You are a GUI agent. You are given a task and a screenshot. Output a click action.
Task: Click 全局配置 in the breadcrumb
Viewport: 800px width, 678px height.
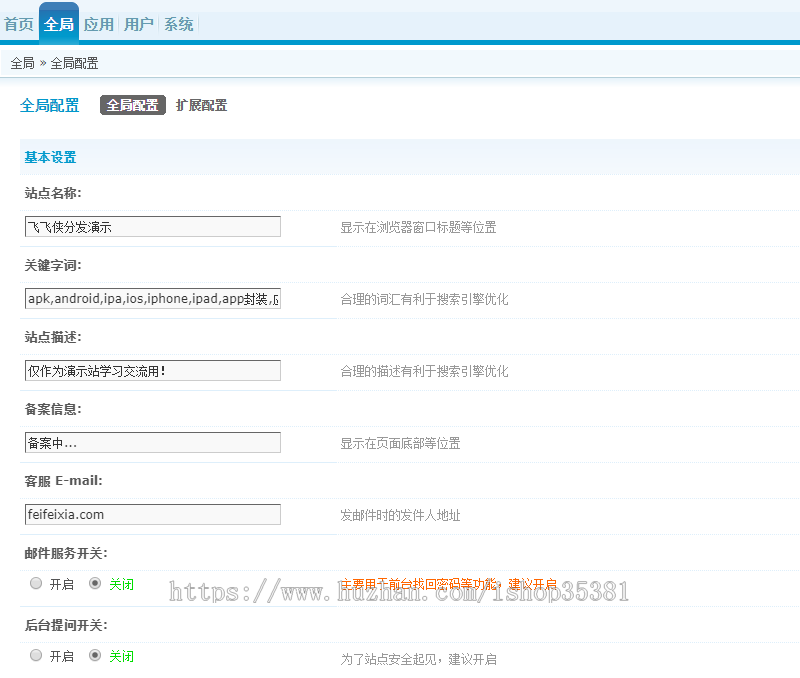74,63
